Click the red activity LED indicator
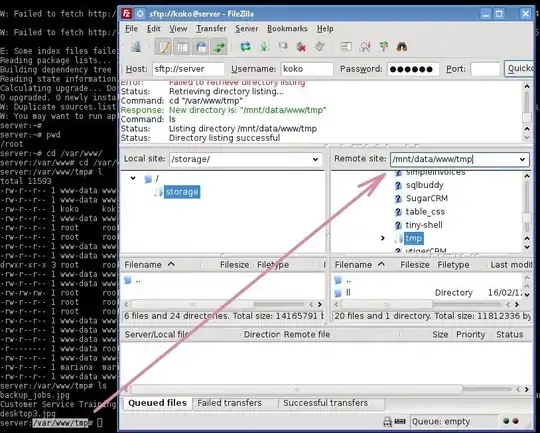This screenshot has width=540, height=433. coord(516,421)
